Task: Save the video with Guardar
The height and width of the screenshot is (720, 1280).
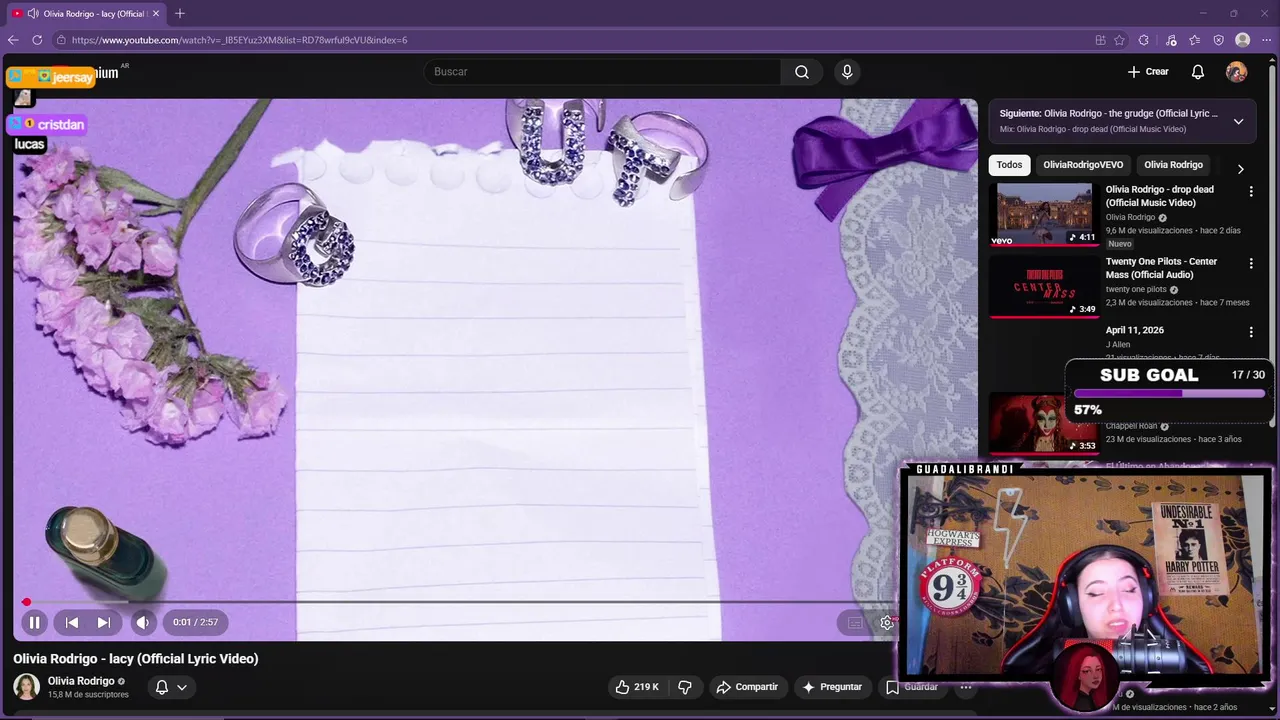Action: (912, 687)
